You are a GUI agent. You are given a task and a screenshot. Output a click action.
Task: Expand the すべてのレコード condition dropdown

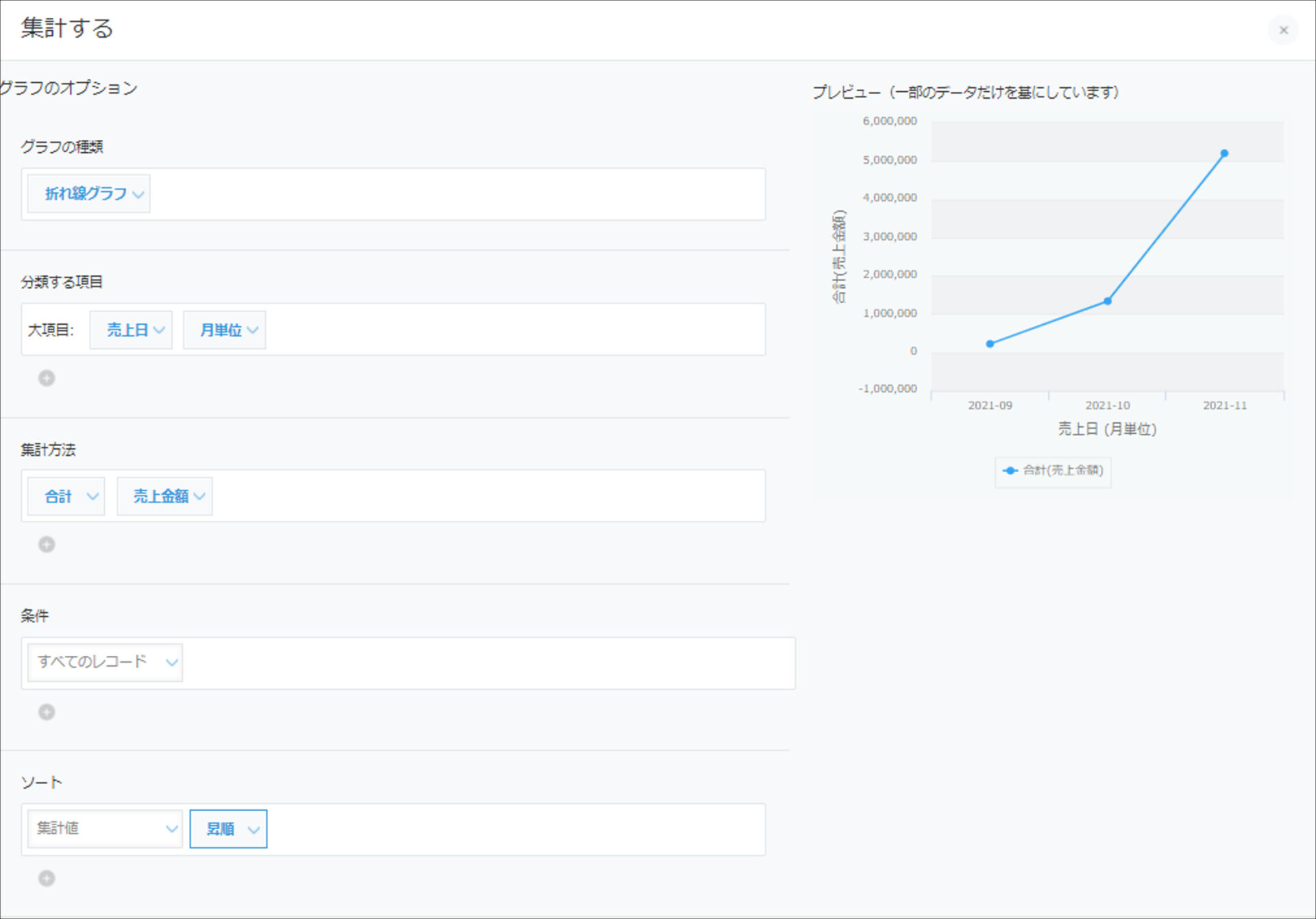click(x=105, y=663)
